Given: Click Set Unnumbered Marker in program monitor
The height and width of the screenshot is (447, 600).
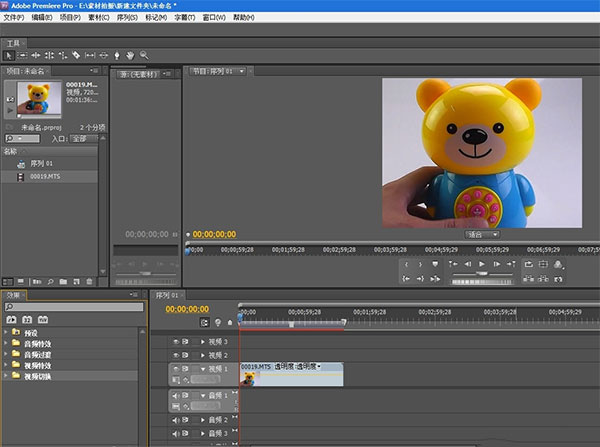Looking at the screenshot, I should click(x=435, y=264).
